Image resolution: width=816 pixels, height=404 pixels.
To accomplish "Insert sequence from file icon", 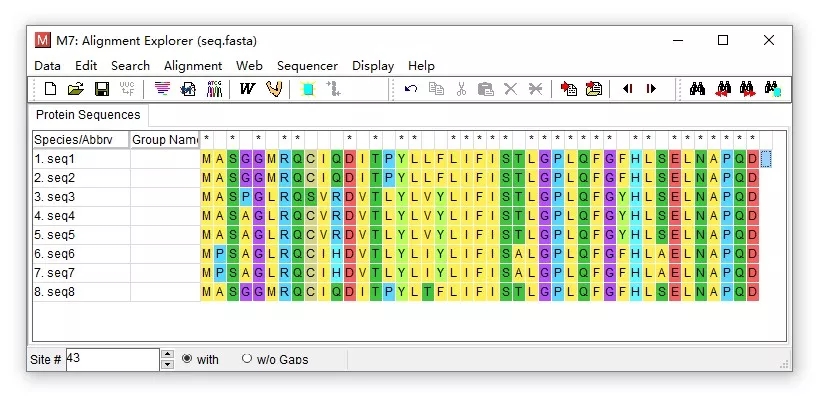I will pos(594,89).
